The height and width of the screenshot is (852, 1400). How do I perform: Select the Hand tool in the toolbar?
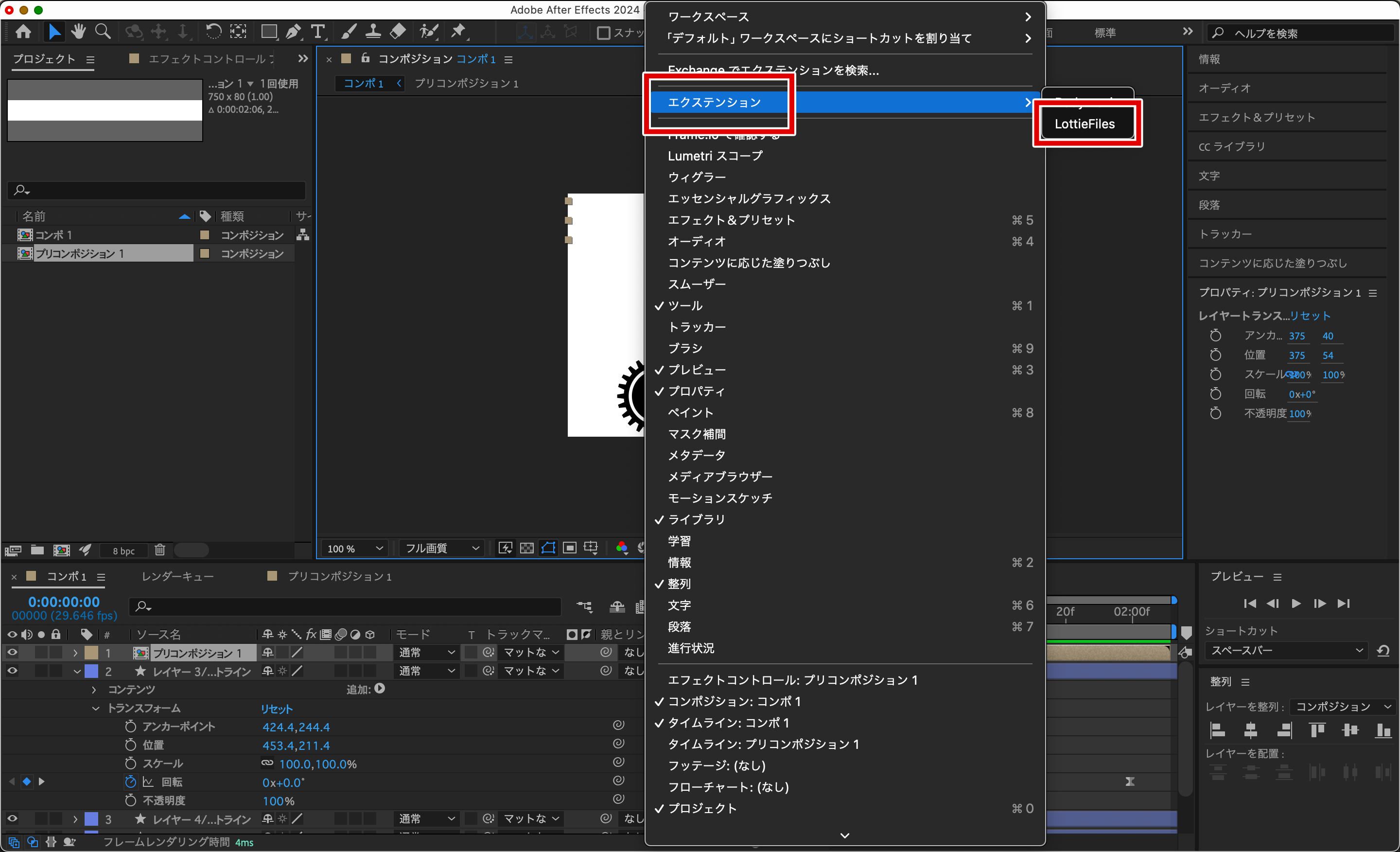pyautogui.click(x=78, y=31)
